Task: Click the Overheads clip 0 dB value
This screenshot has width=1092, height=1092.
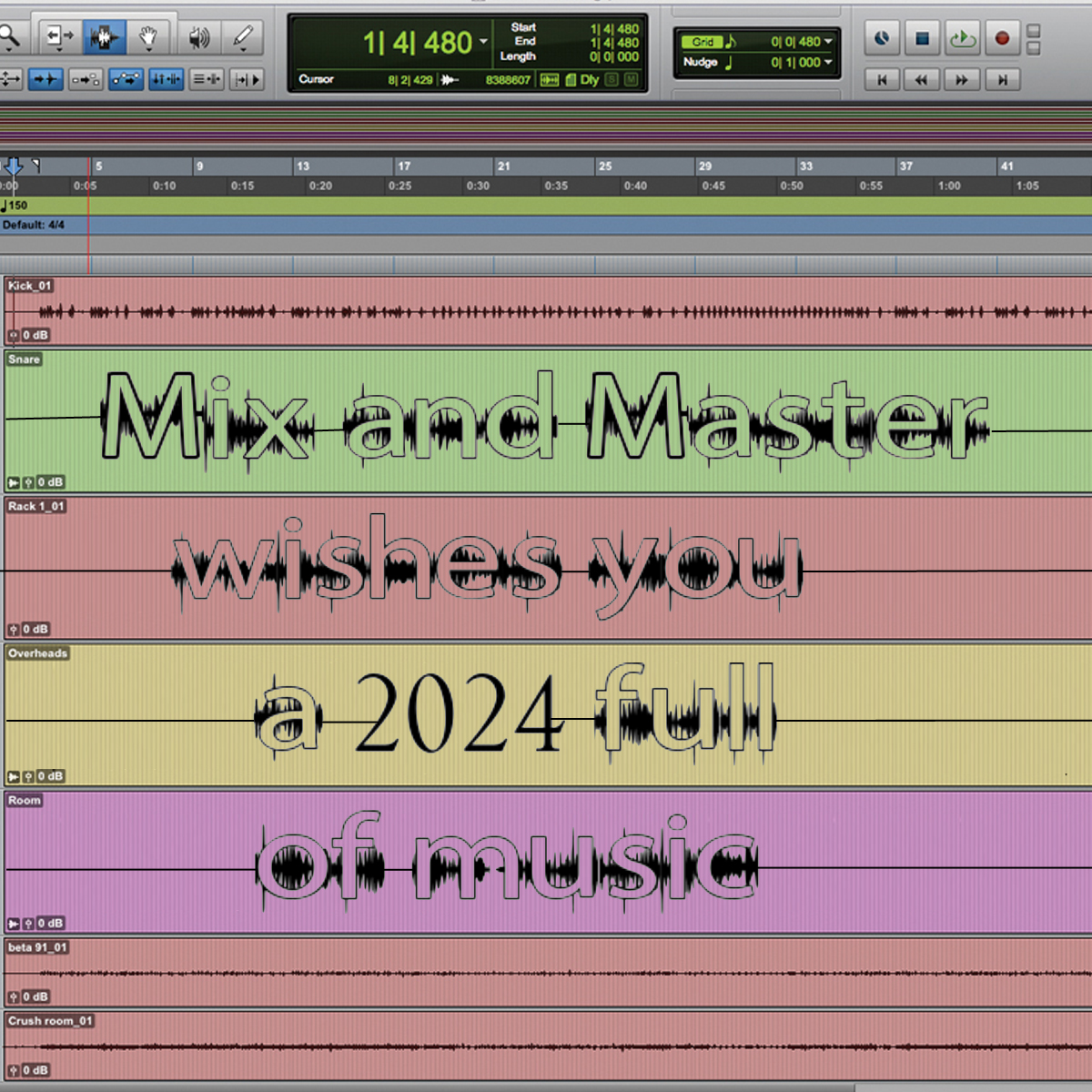Action: coord(50,776)
